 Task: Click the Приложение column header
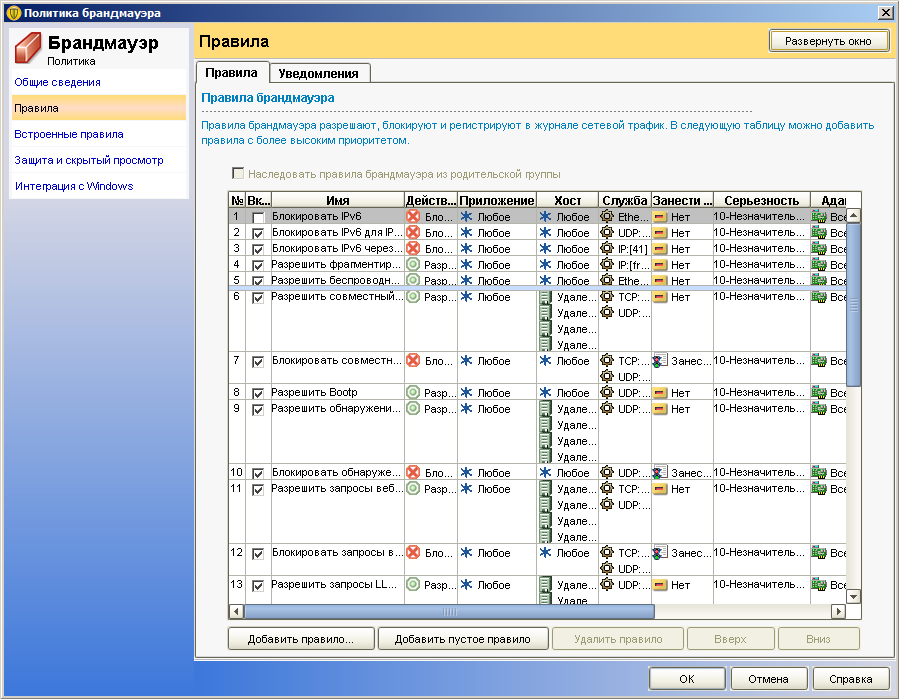click(497, 201)
